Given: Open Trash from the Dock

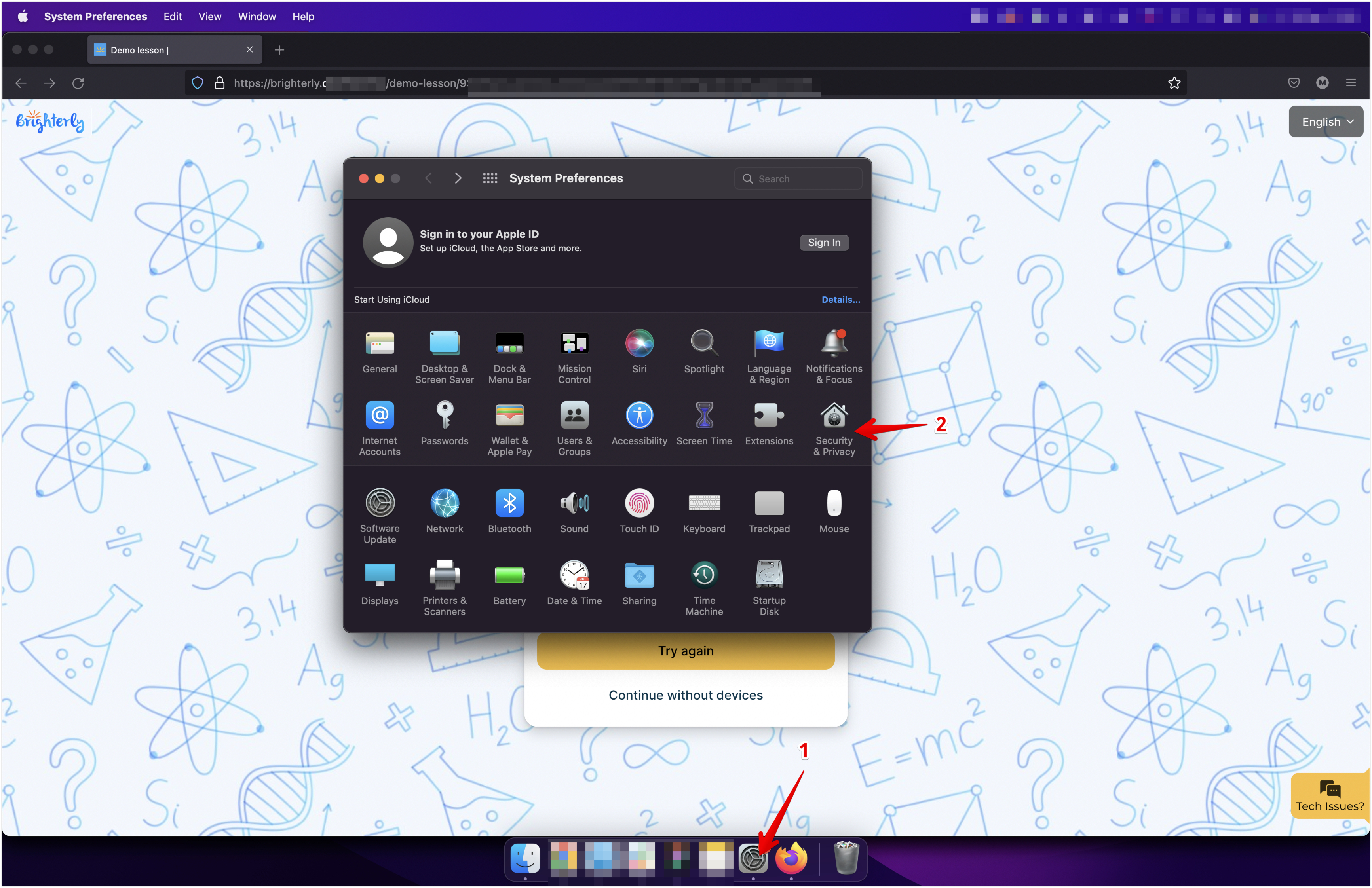Looking at the screenshot, I should coord(846,858).
